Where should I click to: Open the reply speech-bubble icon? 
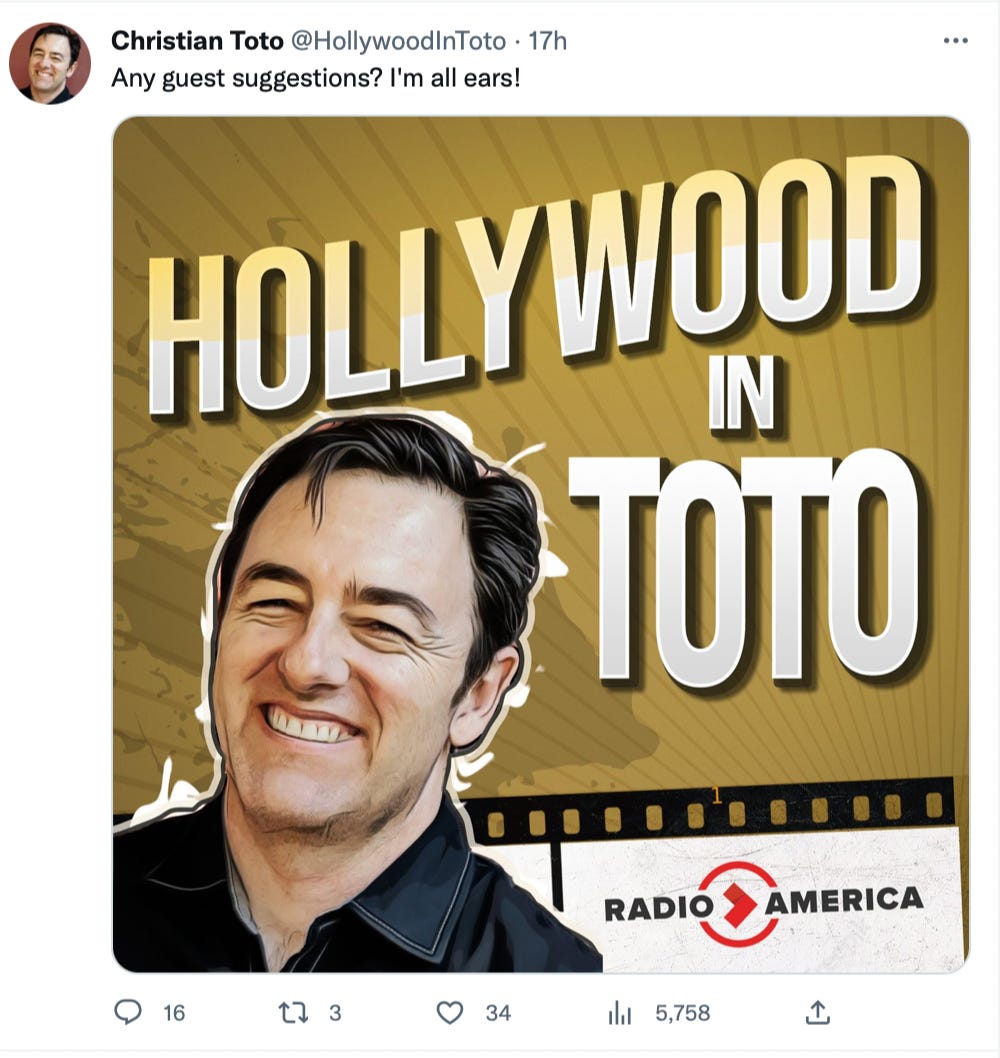(x=128, y=1012)
